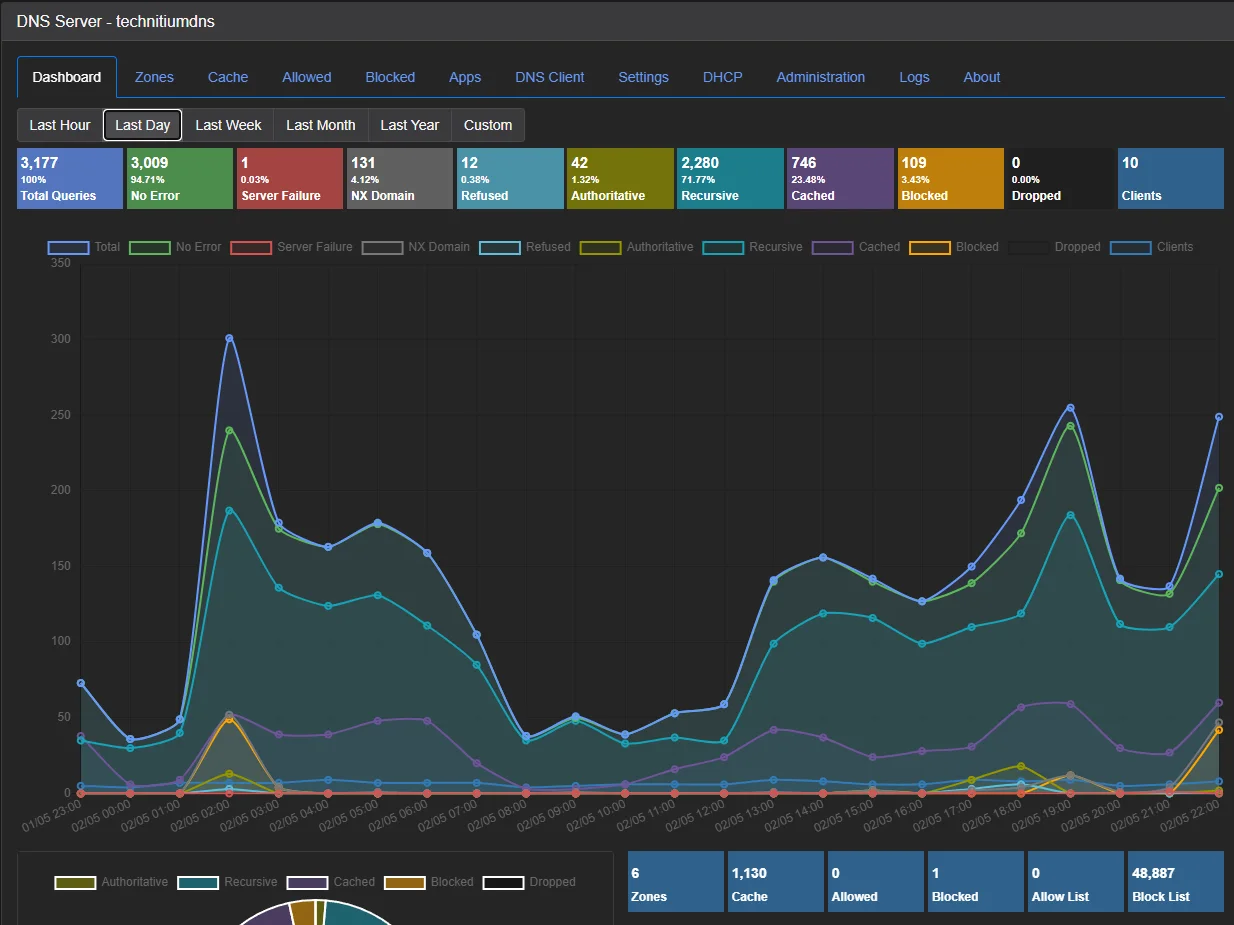
Task: Click the Total peak point near 300
Action: pyautogui.click(x=229, y=338)
